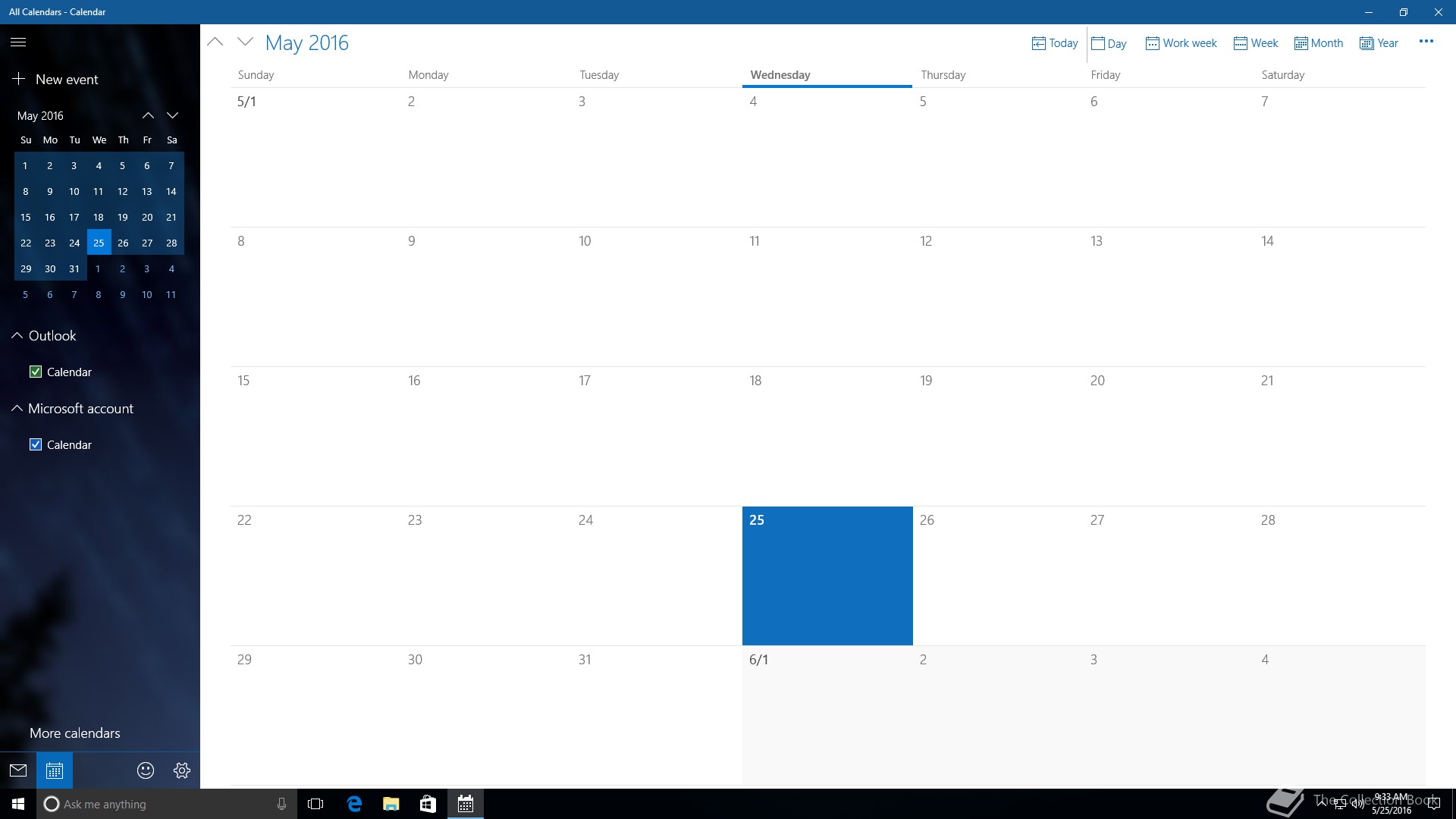
Task: Open the May 2016 month heading
Action: click(x=307, y=42)
